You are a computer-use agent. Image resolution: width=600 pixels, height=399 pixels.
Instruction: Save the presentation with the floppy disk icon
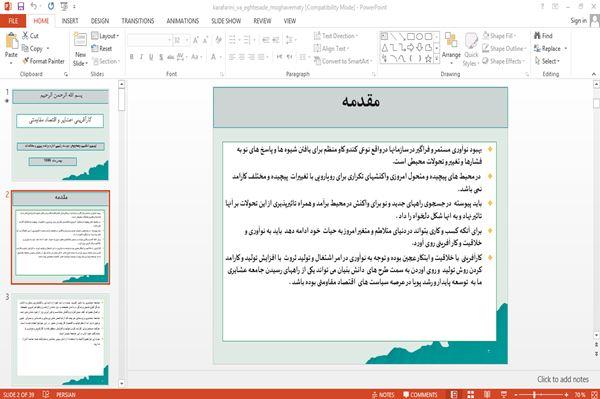pyautogui.click(x=21, y=6)
